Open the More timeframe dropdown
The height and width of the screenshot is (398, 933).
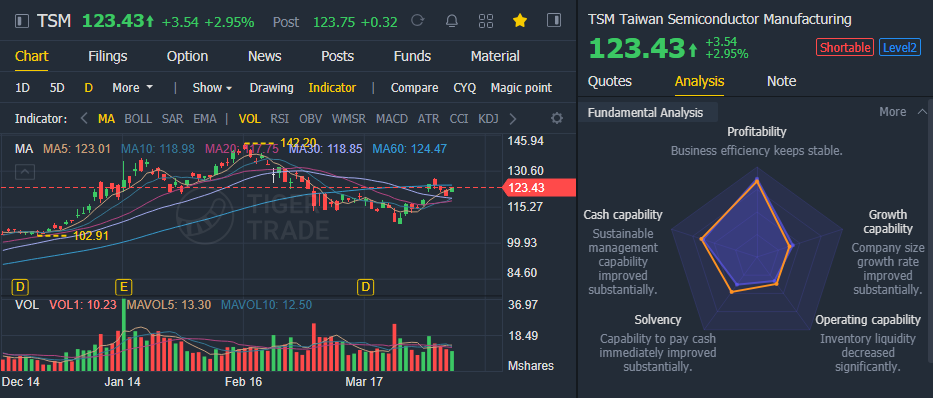[133, 87]
